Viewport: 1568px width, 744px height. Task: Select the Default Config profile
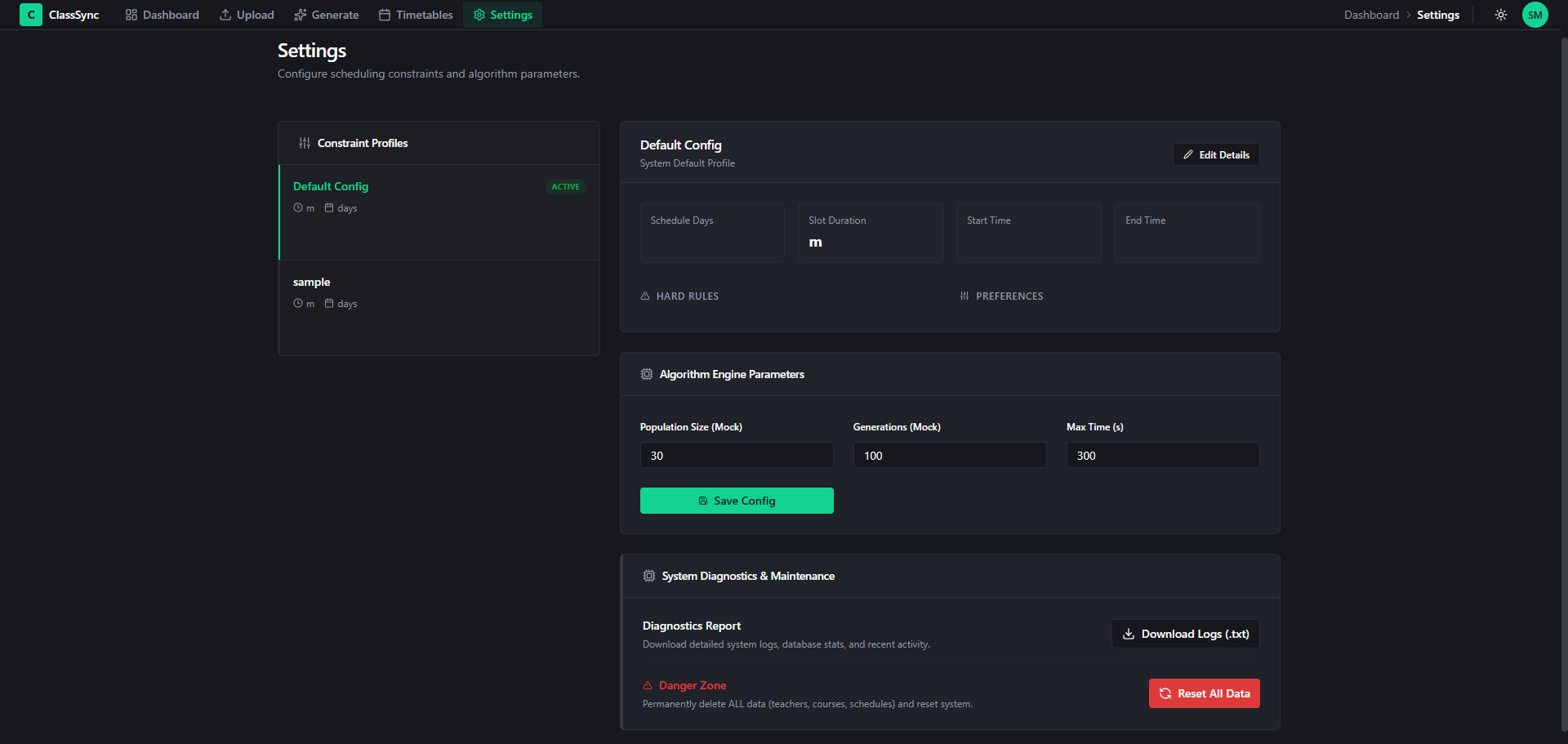(439, 212)
